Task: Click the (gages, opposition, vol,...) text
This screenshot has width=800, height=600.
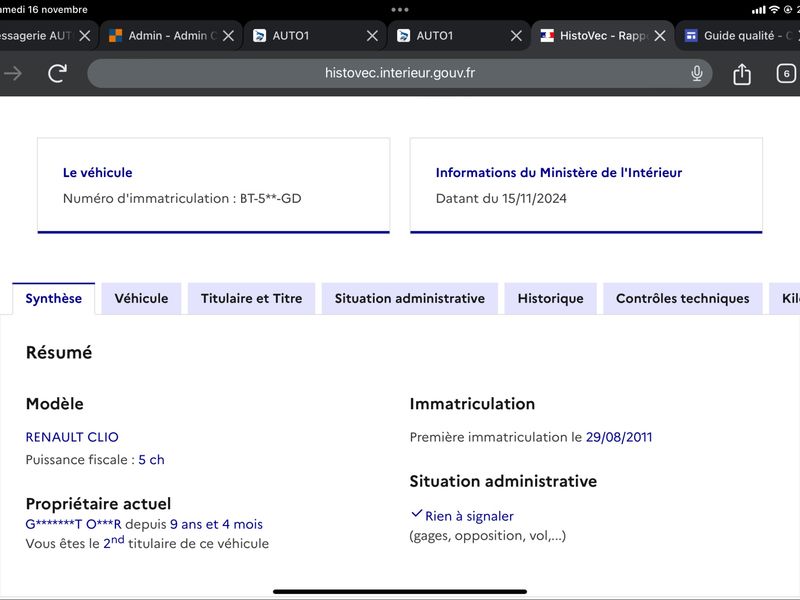Action: point(488,536)
